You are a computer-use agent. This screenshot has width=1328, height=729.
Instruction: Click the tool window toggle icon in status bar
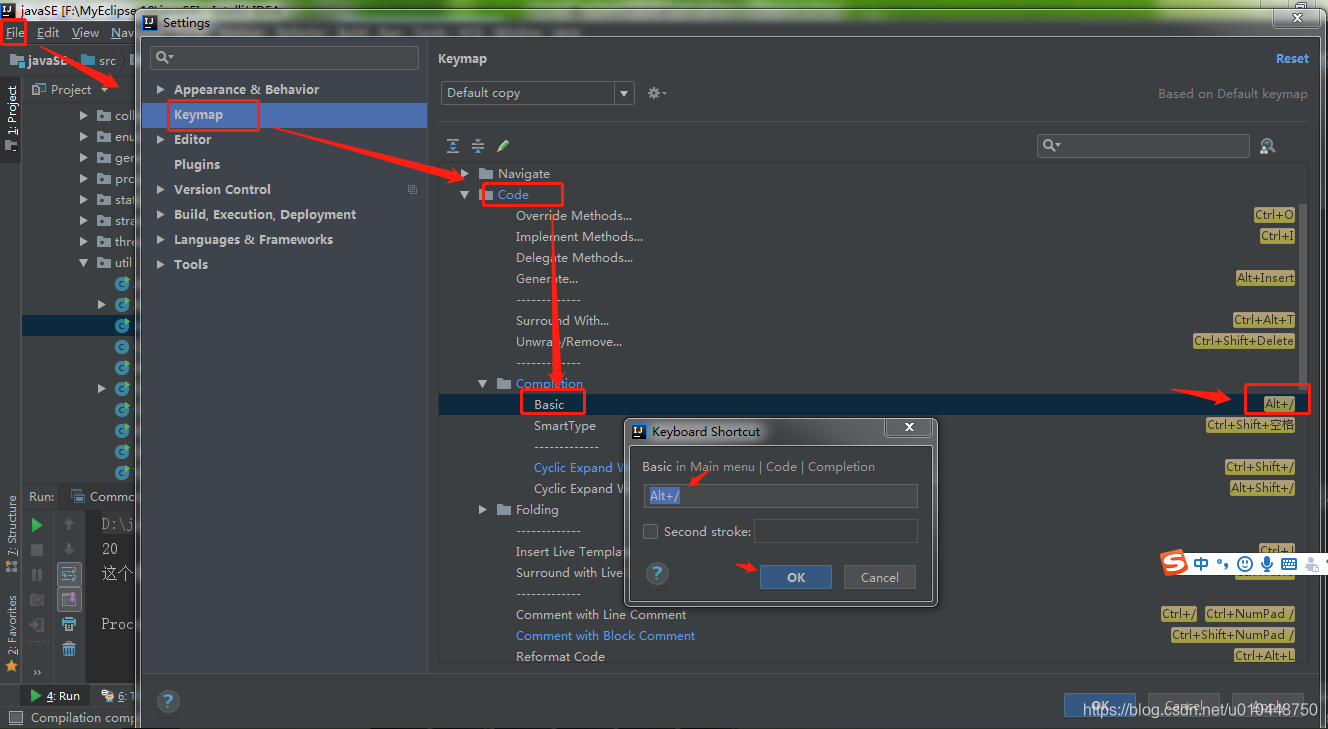(15, 718)
